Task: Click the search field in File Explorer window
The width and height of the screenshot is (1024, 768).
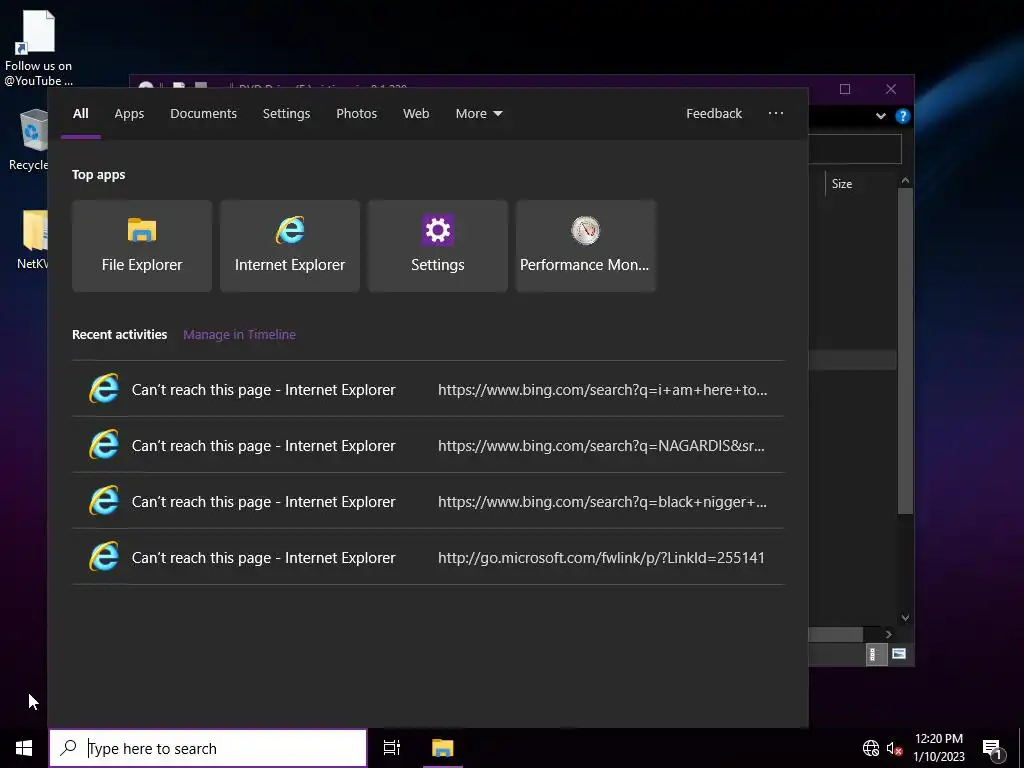Action: 855,150
